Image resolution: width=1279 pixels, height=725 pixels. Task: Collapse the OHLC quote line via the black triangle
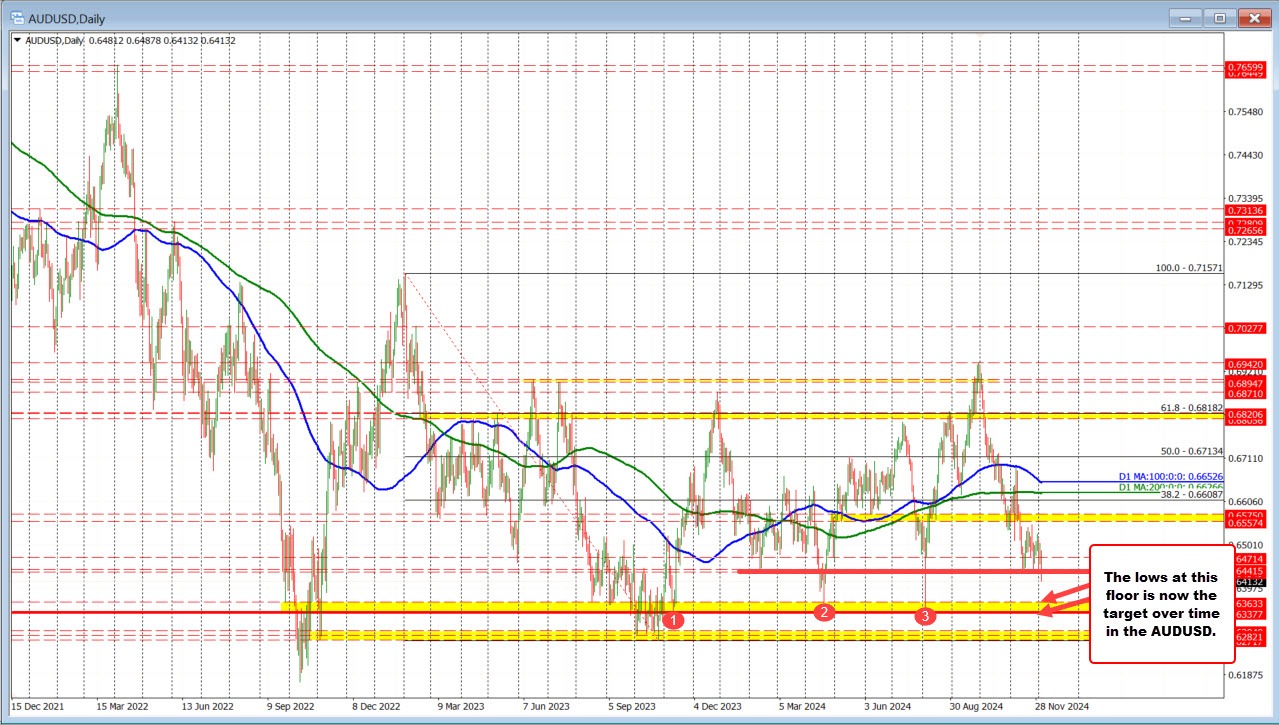pos(18,40)
